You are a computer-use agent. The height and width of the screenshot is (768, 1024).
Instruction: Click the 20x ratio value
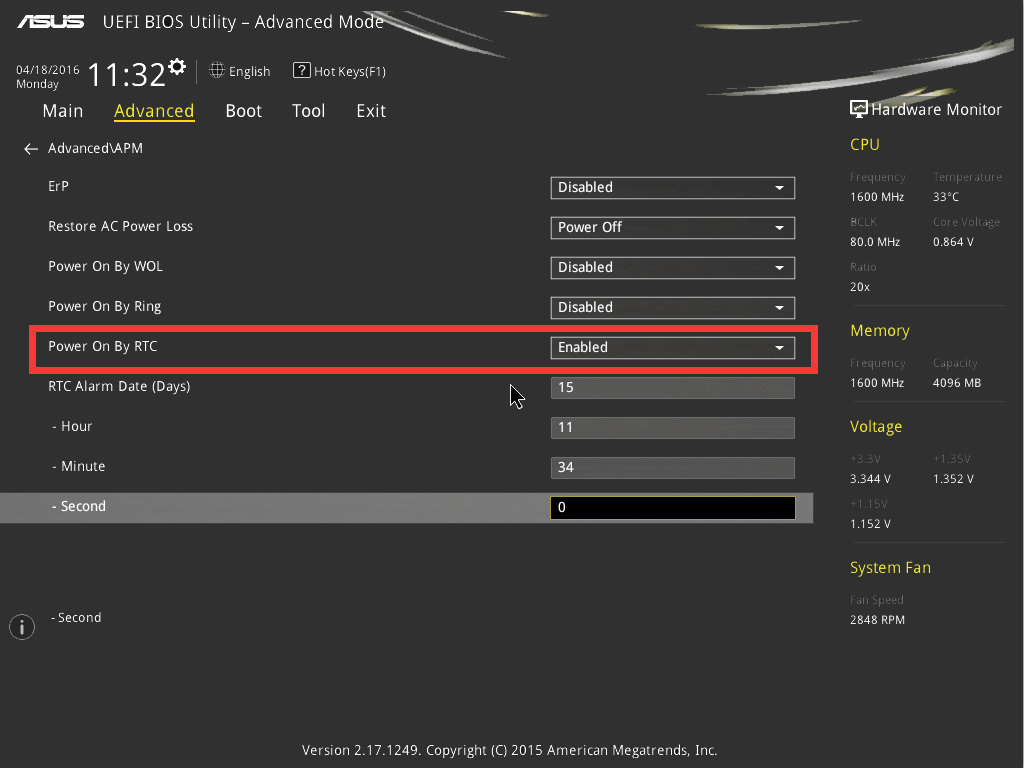(859, 287)
